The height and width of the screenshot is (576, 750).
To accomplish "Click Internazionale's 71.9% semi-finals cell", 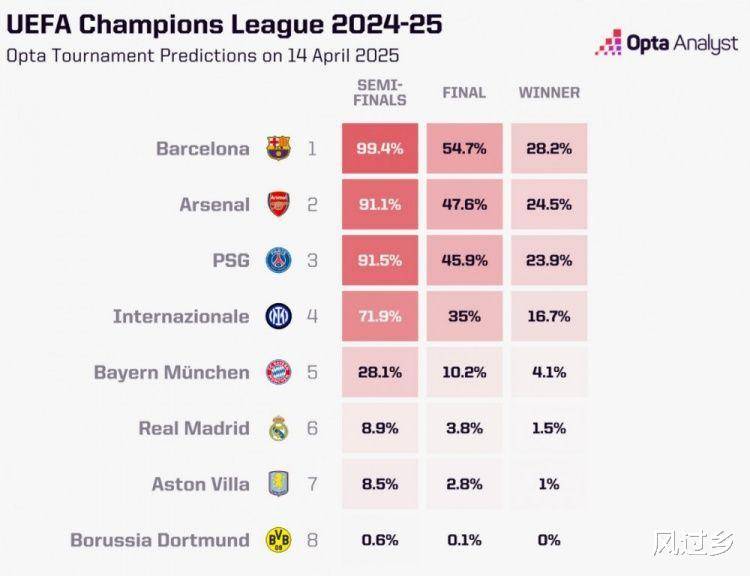I will click(x=379, y=317).
